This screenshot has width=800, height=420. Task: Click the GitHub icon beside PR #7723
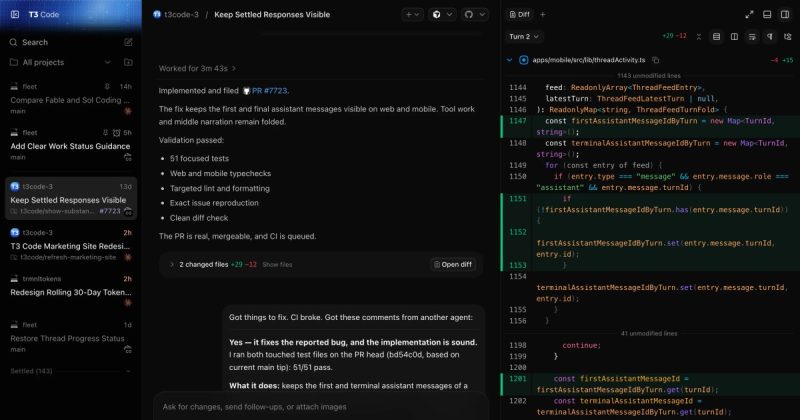(246, 91)
